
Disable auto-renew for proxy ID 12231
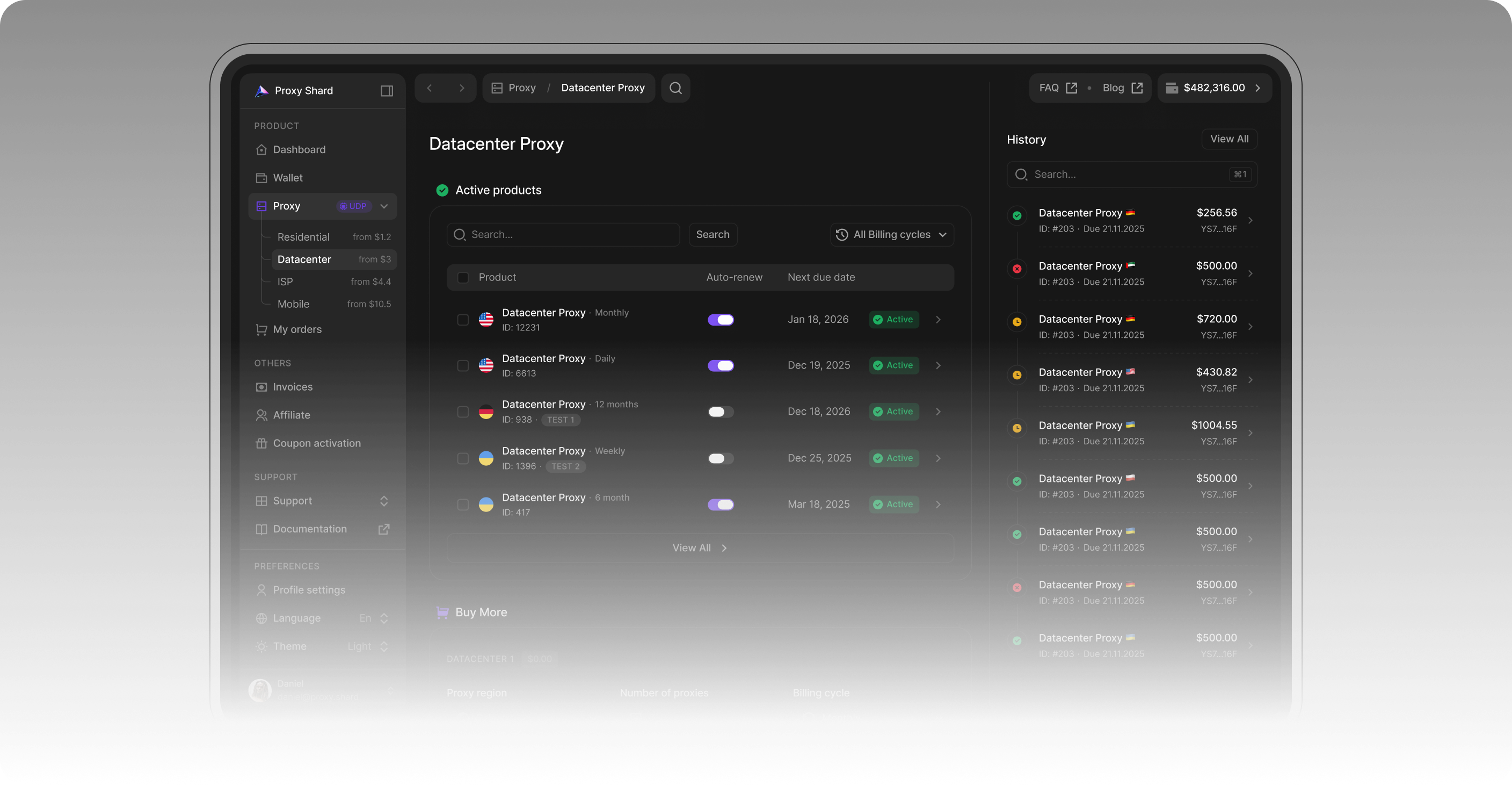coord(720,320)
